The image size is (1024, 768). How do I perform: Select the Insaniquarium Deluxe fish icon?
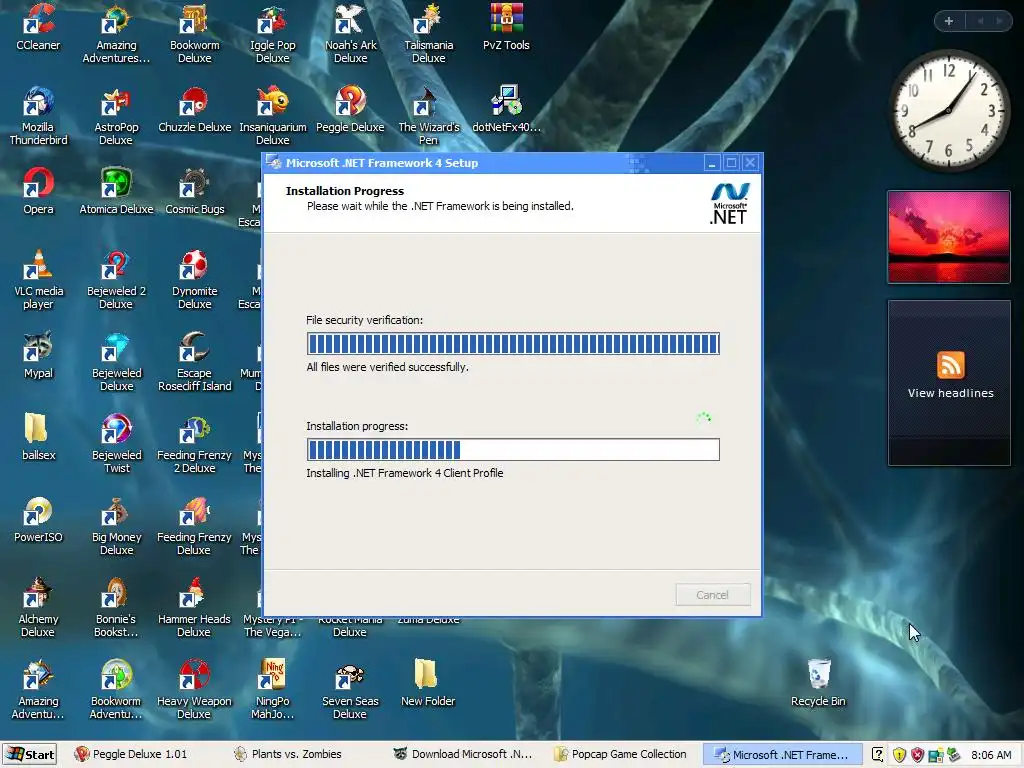(x=272, y=102)
